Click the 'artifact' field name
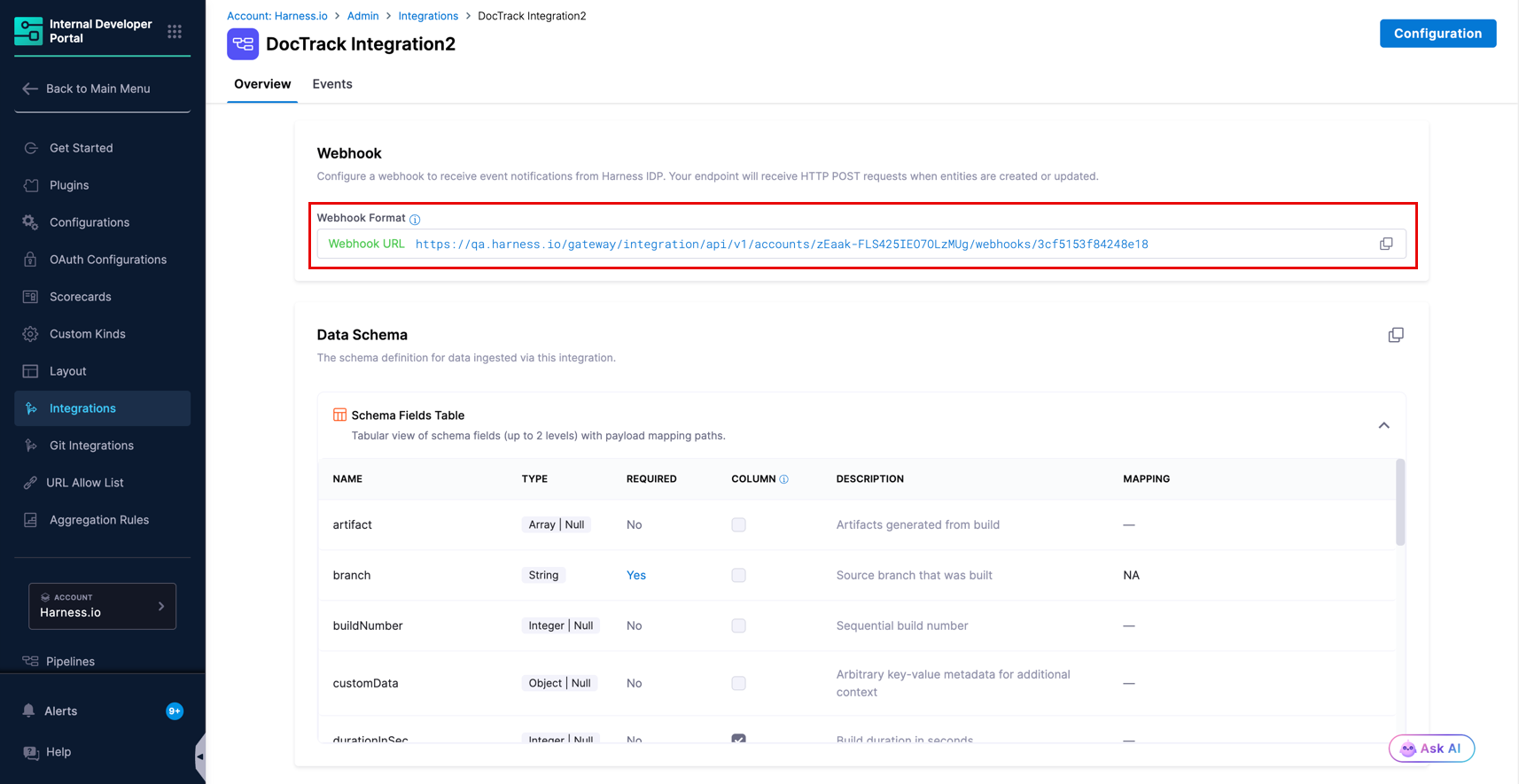This screenshot has height=784, width=1519. (352, 524)
